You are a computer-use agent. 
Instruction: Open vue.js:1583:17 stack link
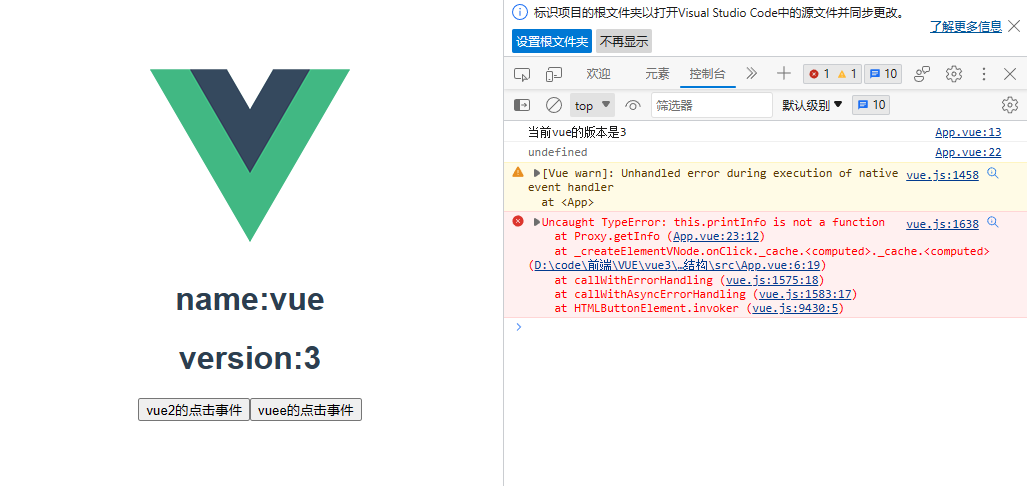click(x=805, y=294)
